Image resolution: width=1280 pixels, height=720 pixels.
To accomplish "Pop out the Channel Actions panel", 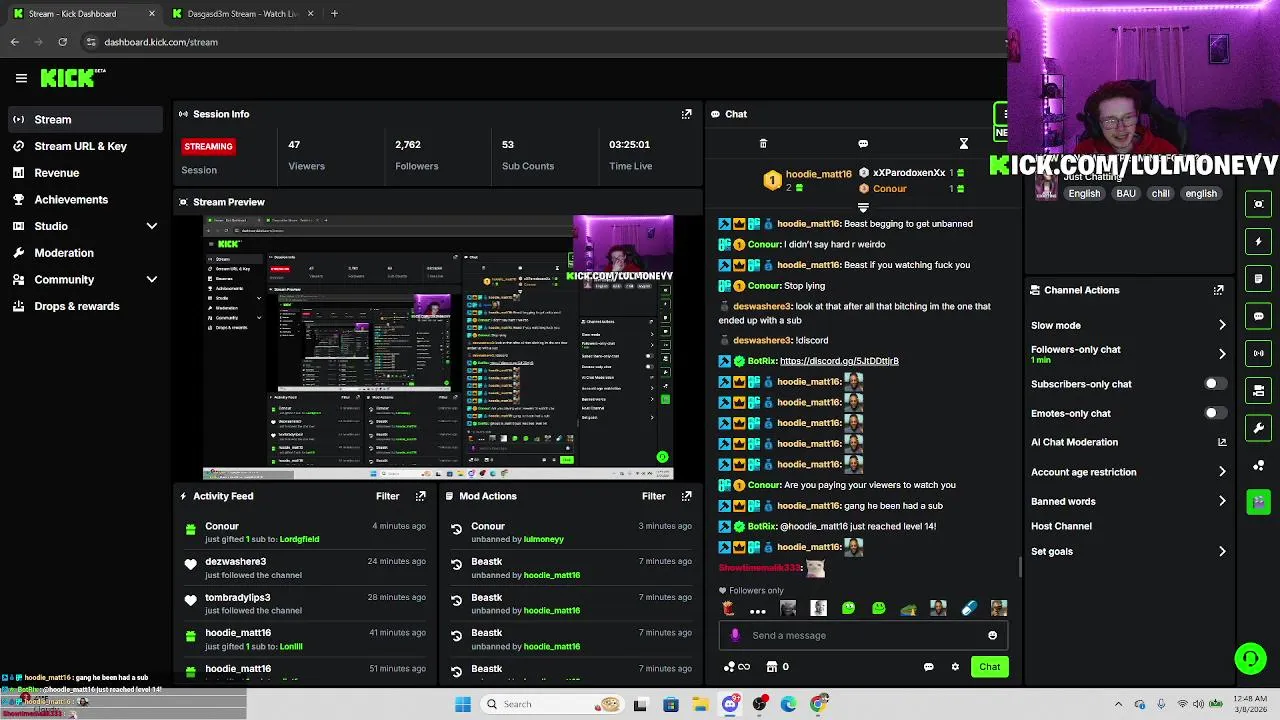I will click(1218, 290).
